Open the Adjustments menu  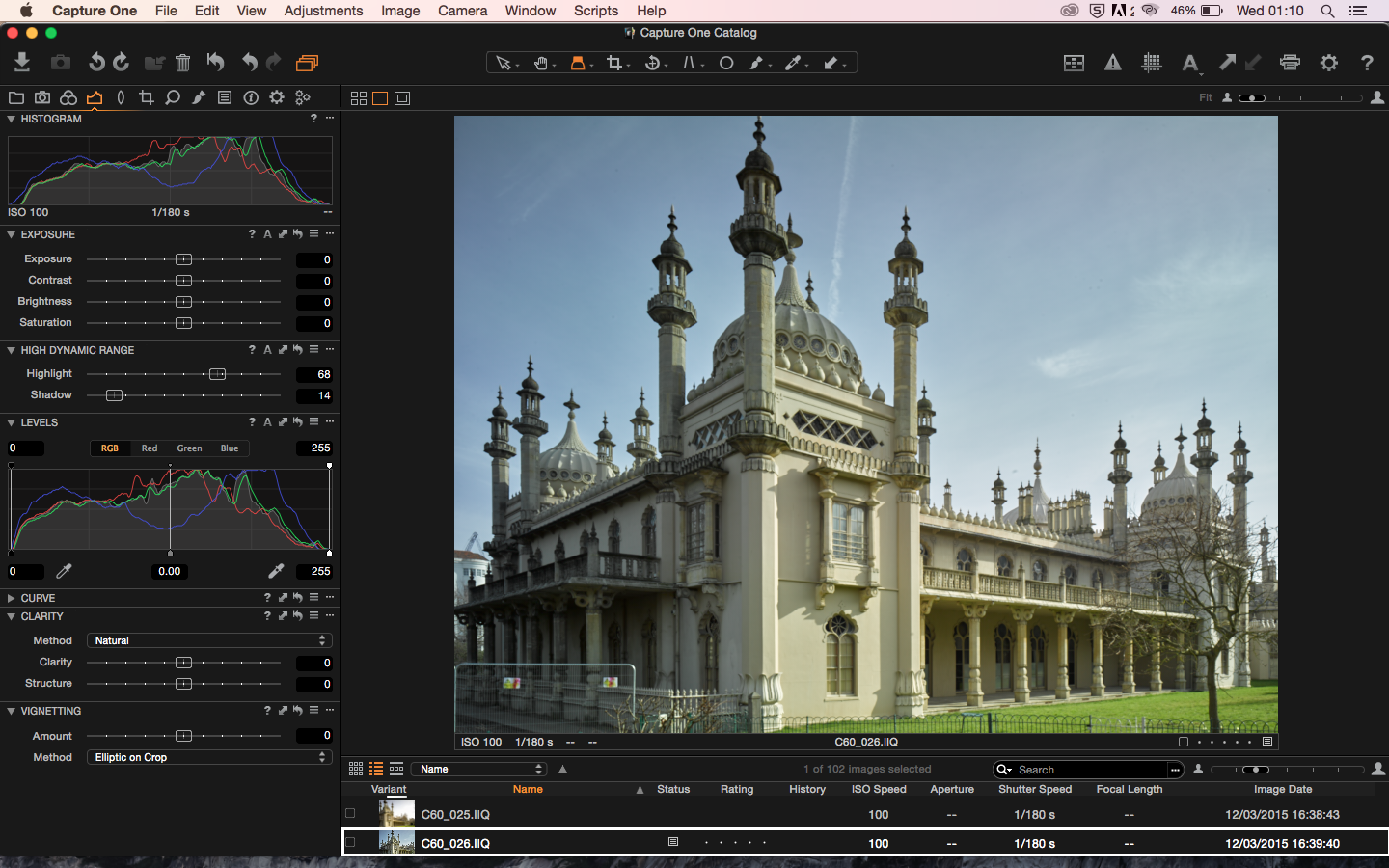click(x=323, y=11)
